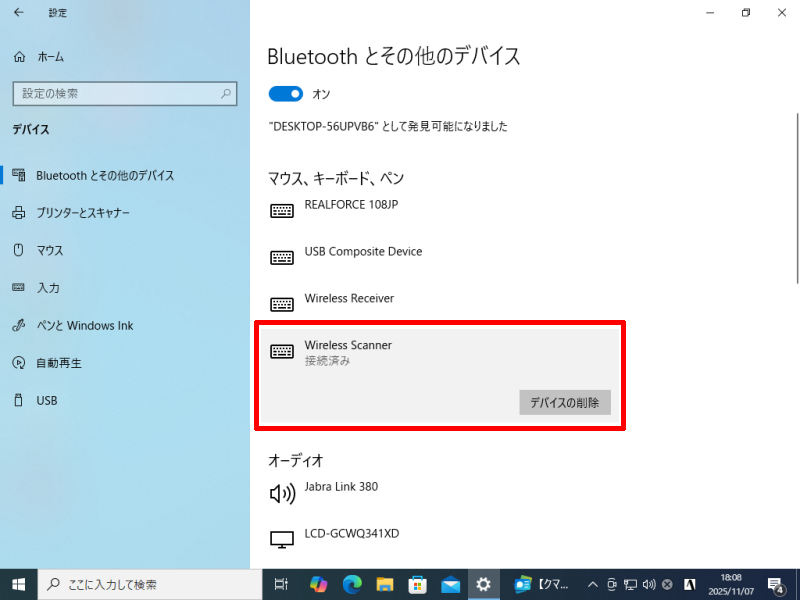Select the REALFORCE 108JP keyboard device
Viewport: 800px width, 600px height.
(350, 205)
